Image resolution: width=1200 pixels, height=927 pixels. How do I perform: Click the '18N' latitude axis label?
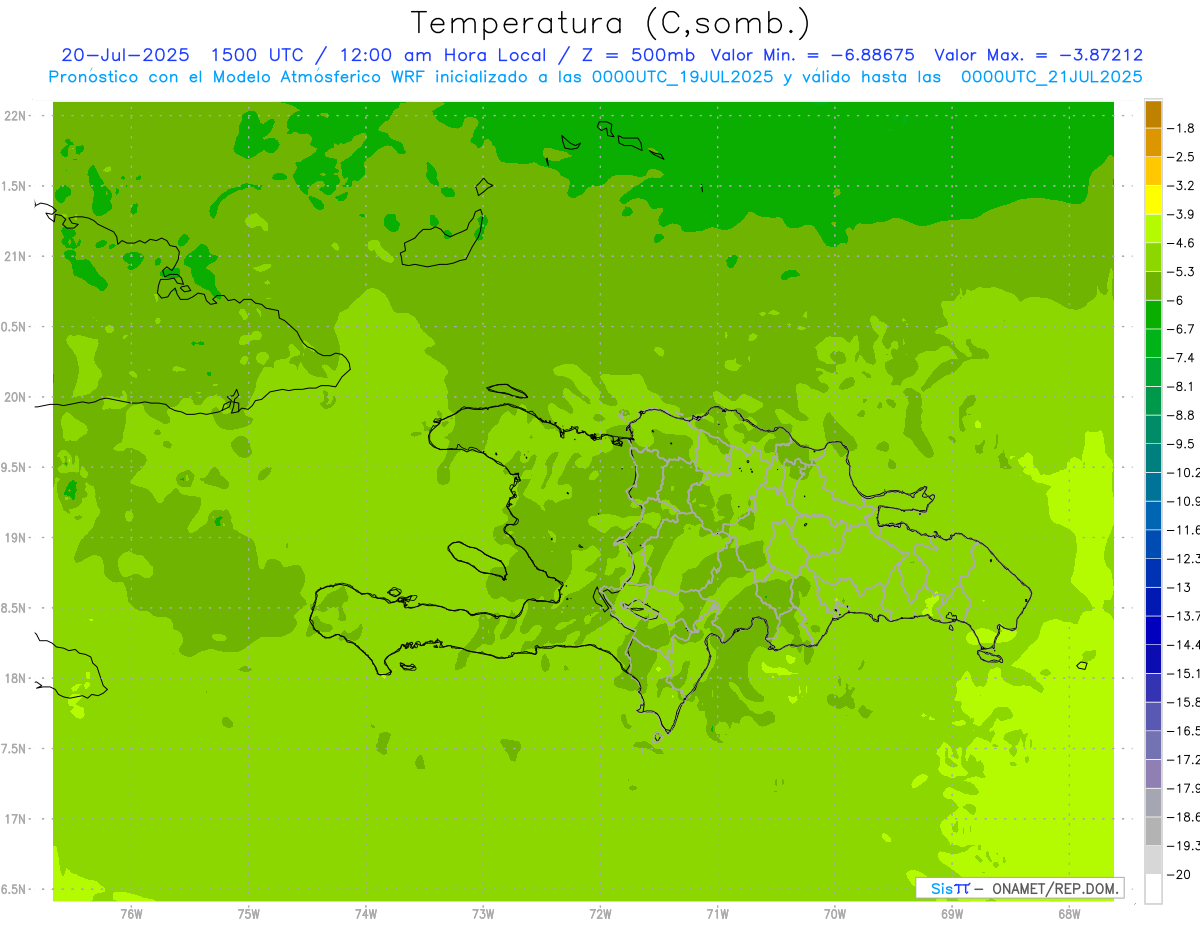point(15,679)
